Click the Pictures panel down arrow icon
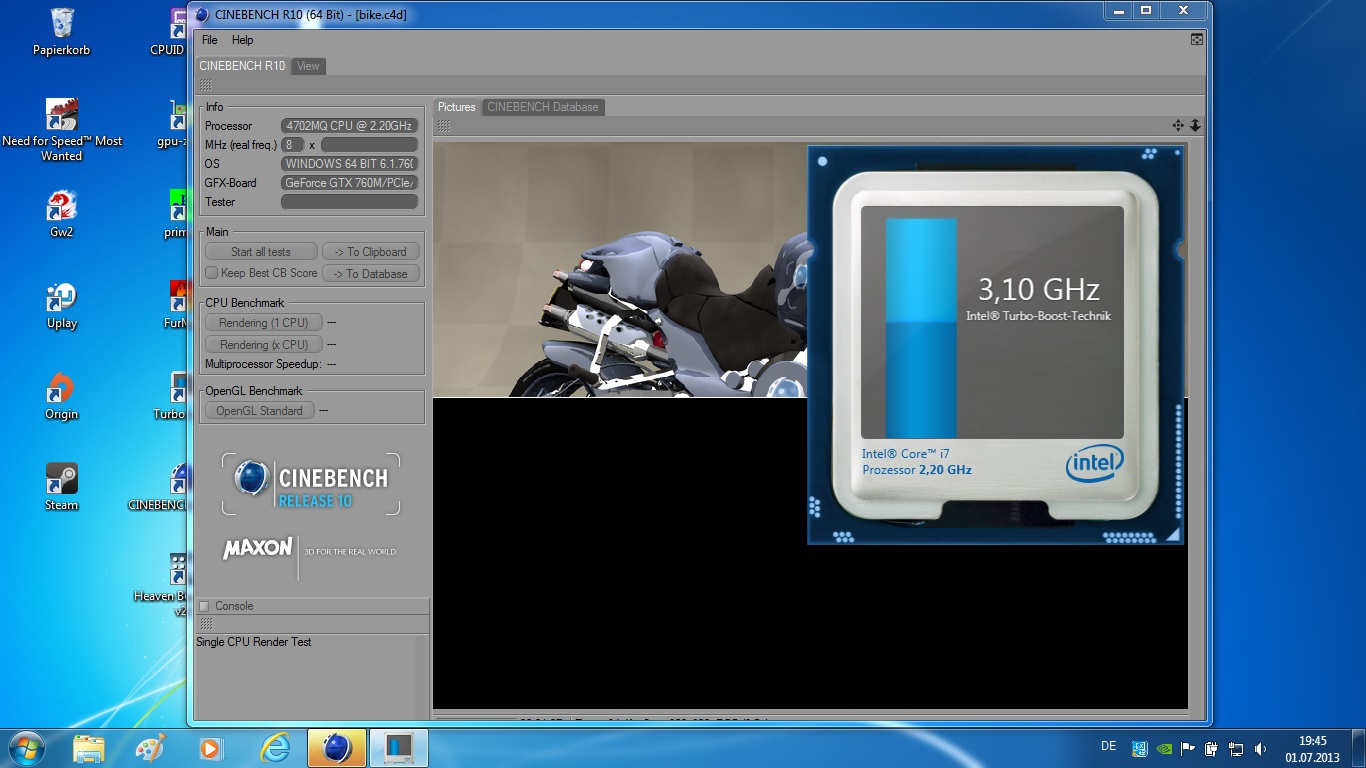 tap(1195, 126)
